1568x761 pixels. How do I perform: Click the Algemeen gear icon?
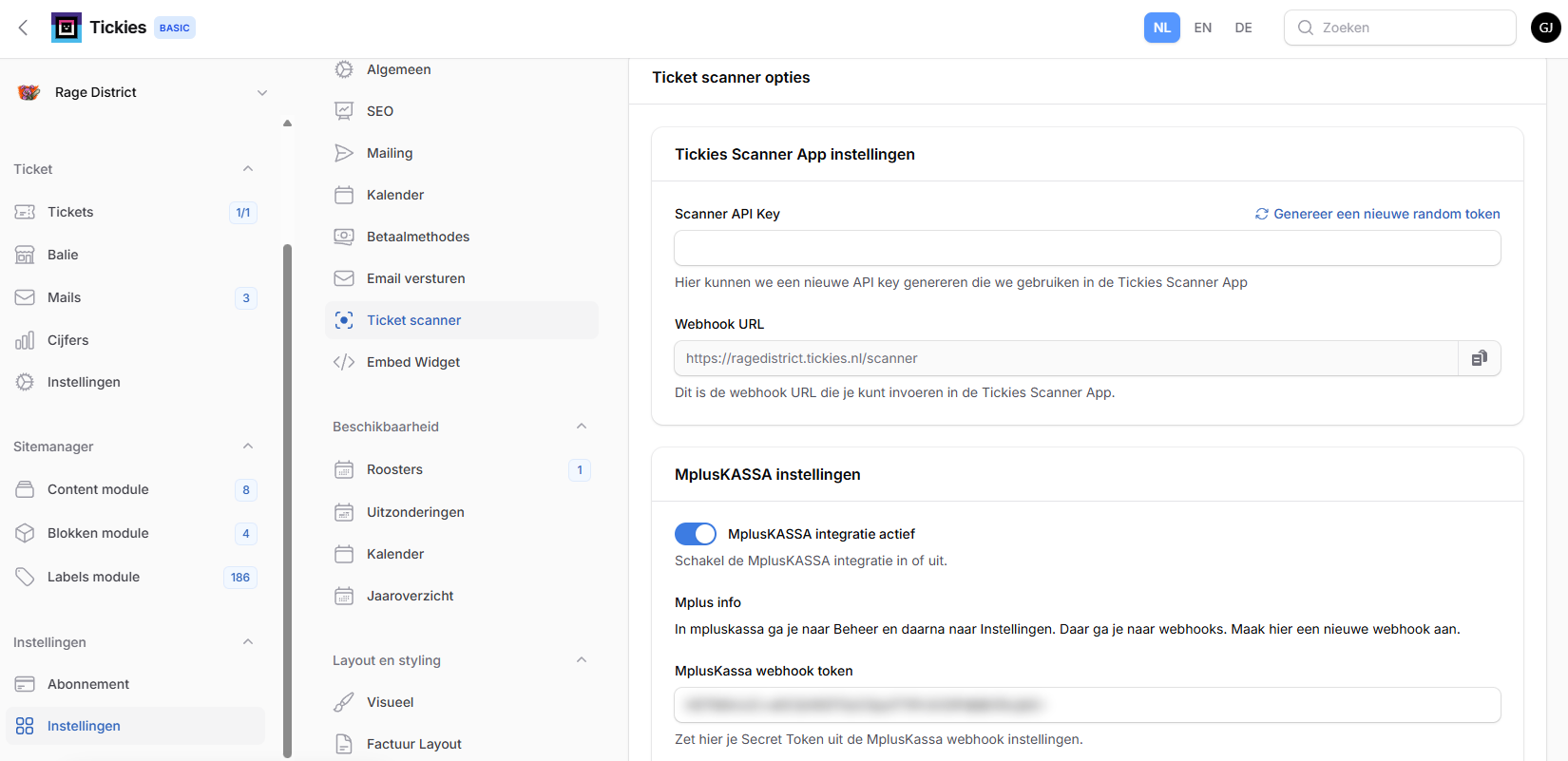344,69
